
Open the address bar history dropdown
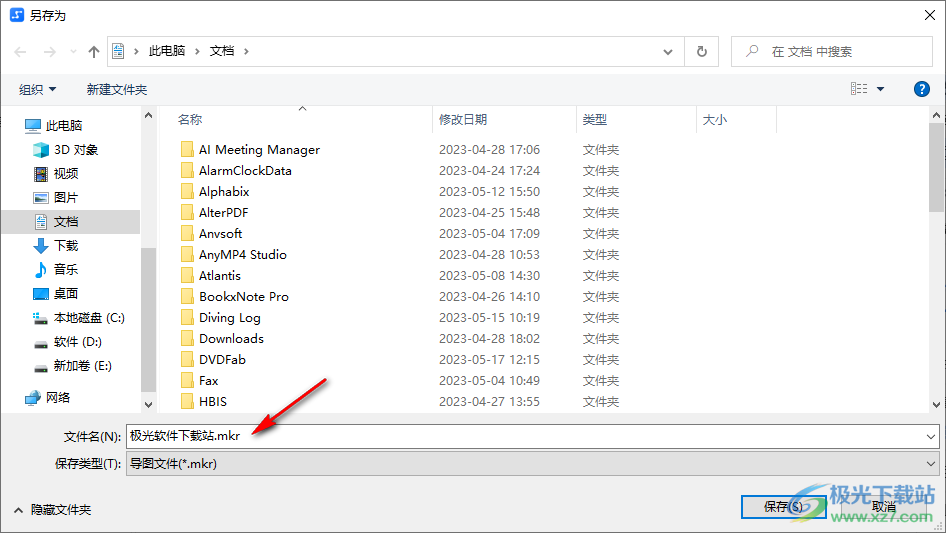(668, 52)
